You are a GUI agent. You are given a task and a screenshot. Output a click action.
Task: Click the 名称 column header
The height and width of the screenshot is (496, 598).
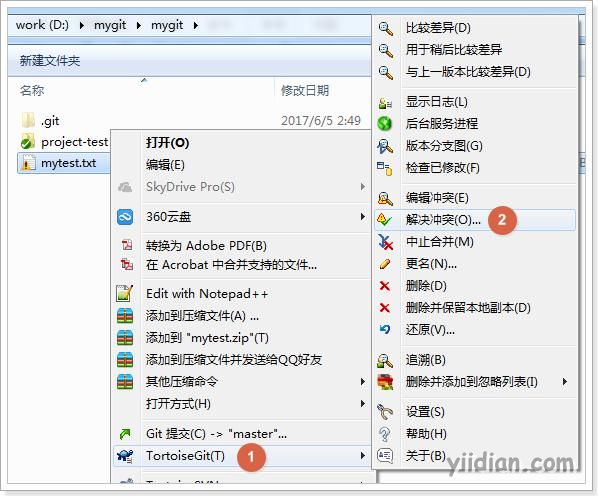pos(32,90)
